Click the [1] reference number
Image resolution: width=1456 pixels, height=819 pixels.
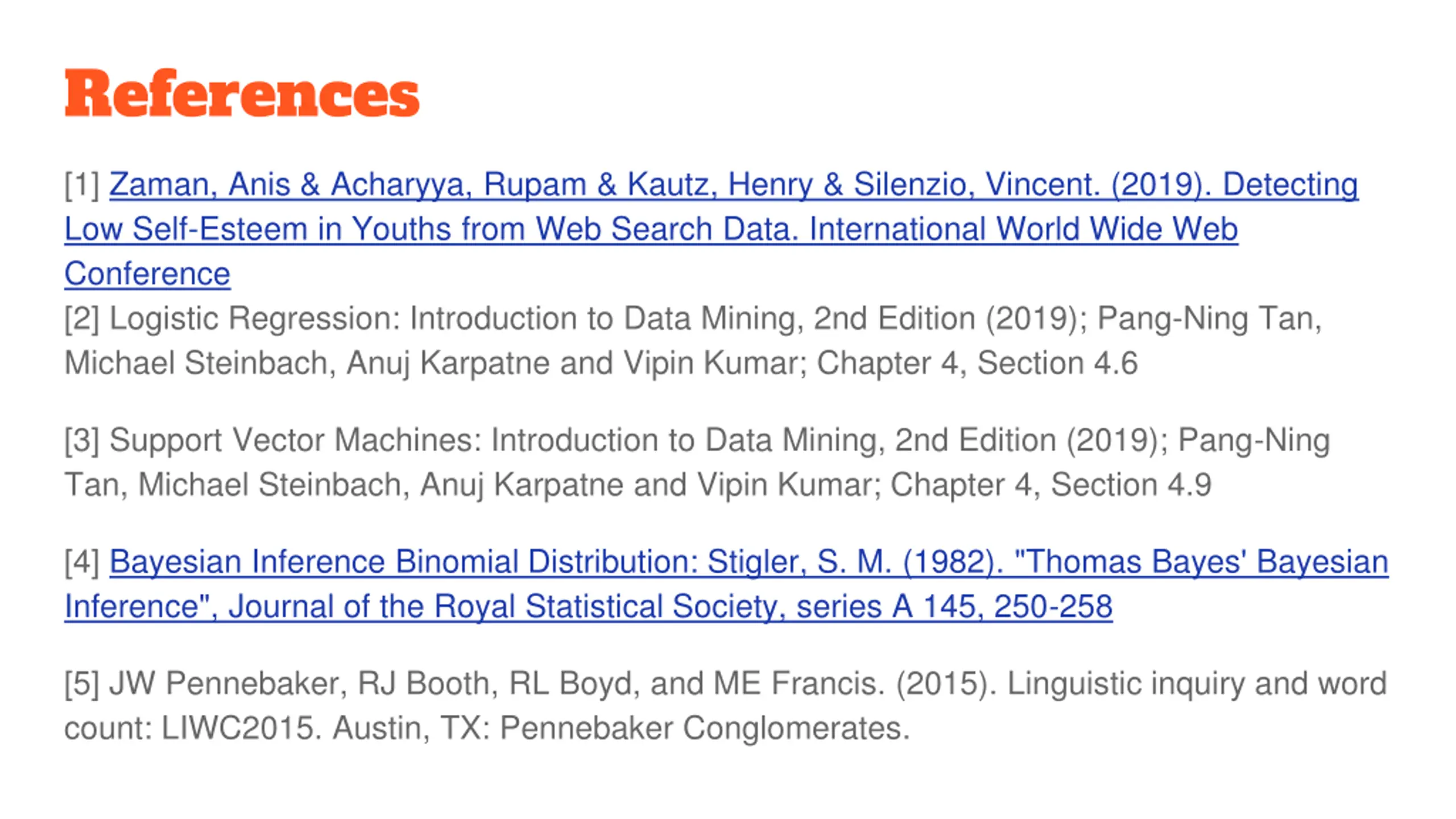82,185
